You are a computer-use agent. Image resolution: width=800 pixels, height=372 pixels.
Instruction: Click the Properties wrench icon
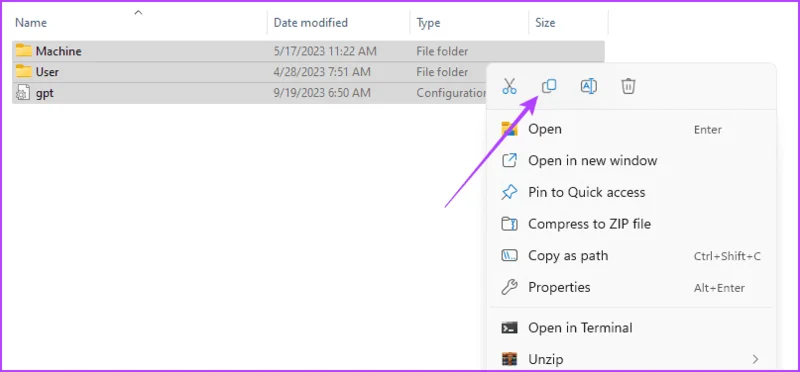(x=509, y=287)
